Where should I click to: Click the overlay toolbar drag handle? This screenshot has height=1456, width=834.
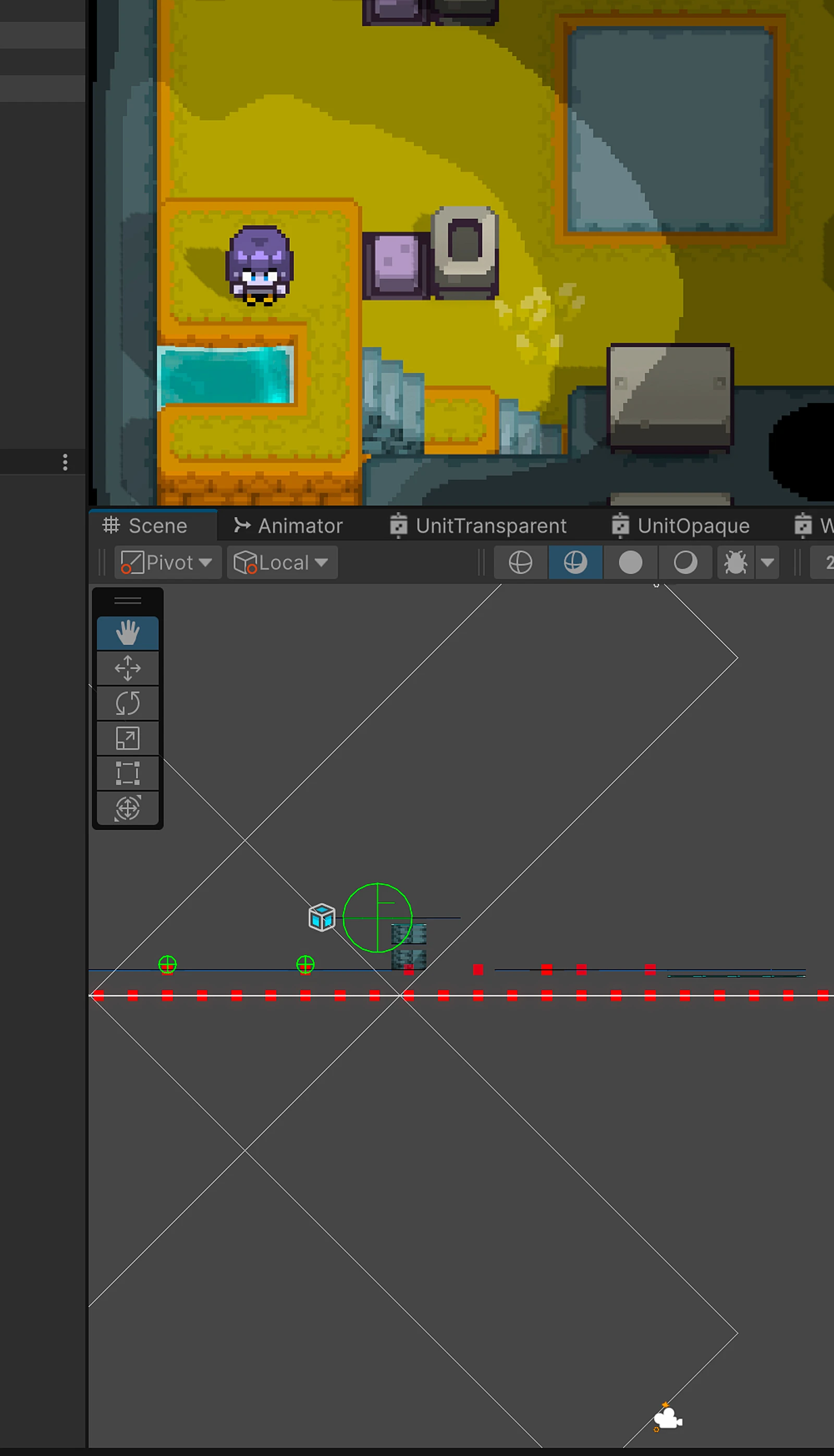[x=127, y=601]
